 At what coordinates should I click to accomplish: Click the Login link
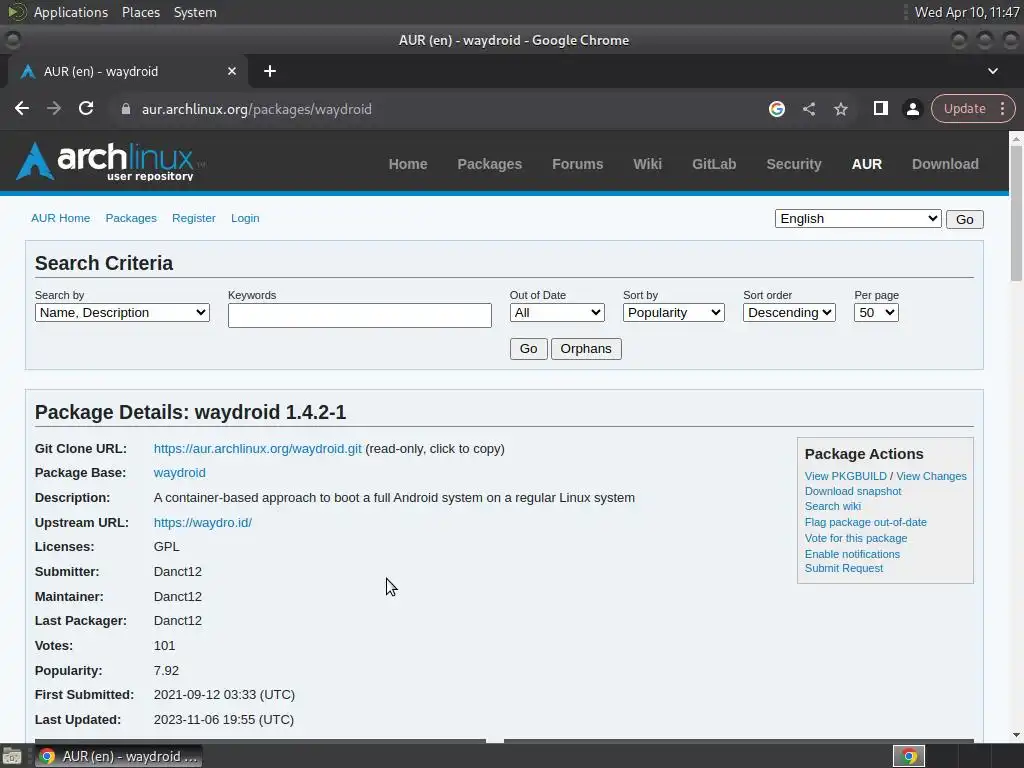[x=245, y=218]
